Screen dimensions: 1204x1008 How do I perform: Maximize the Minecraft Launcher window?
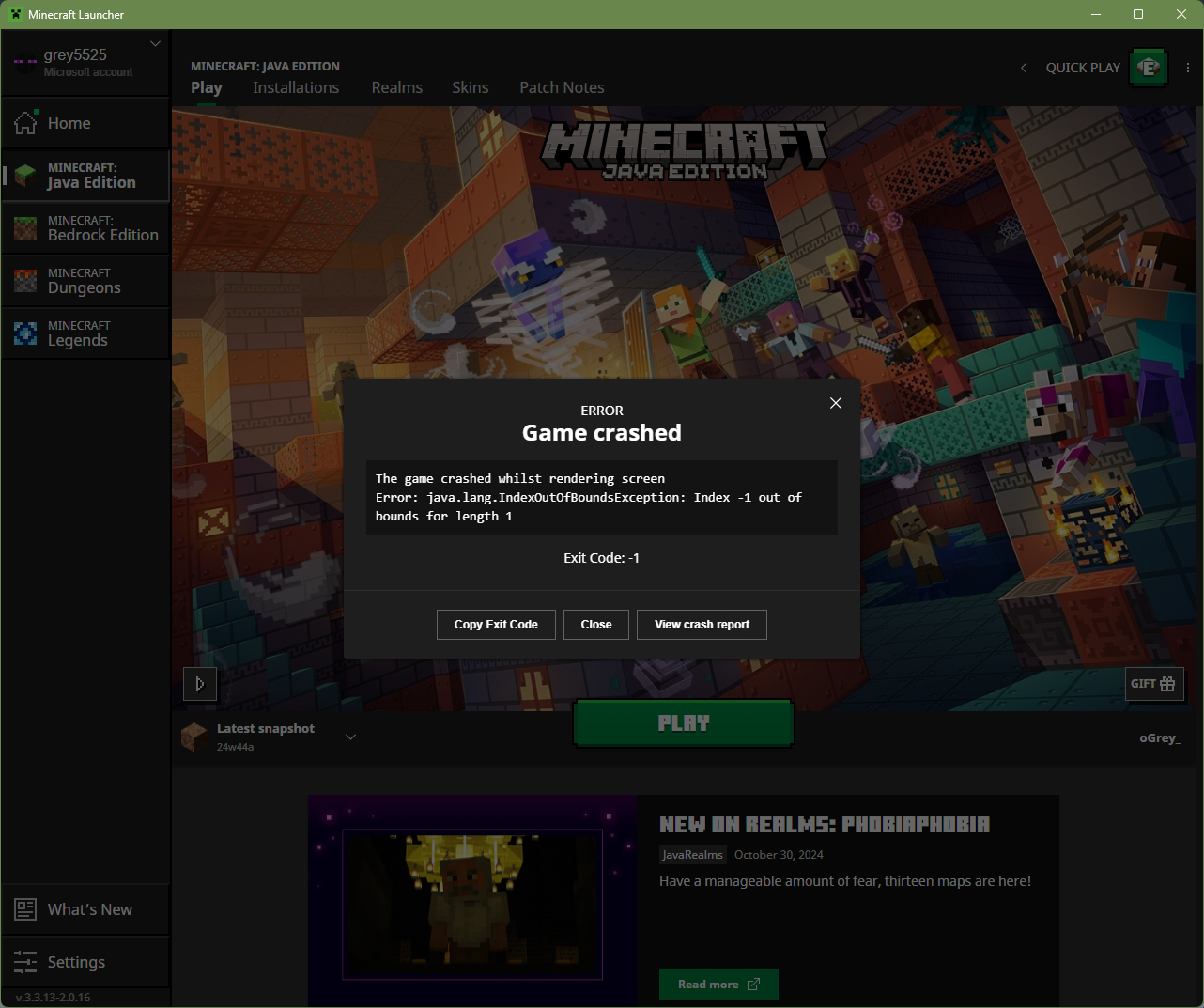click(1138, 14)
